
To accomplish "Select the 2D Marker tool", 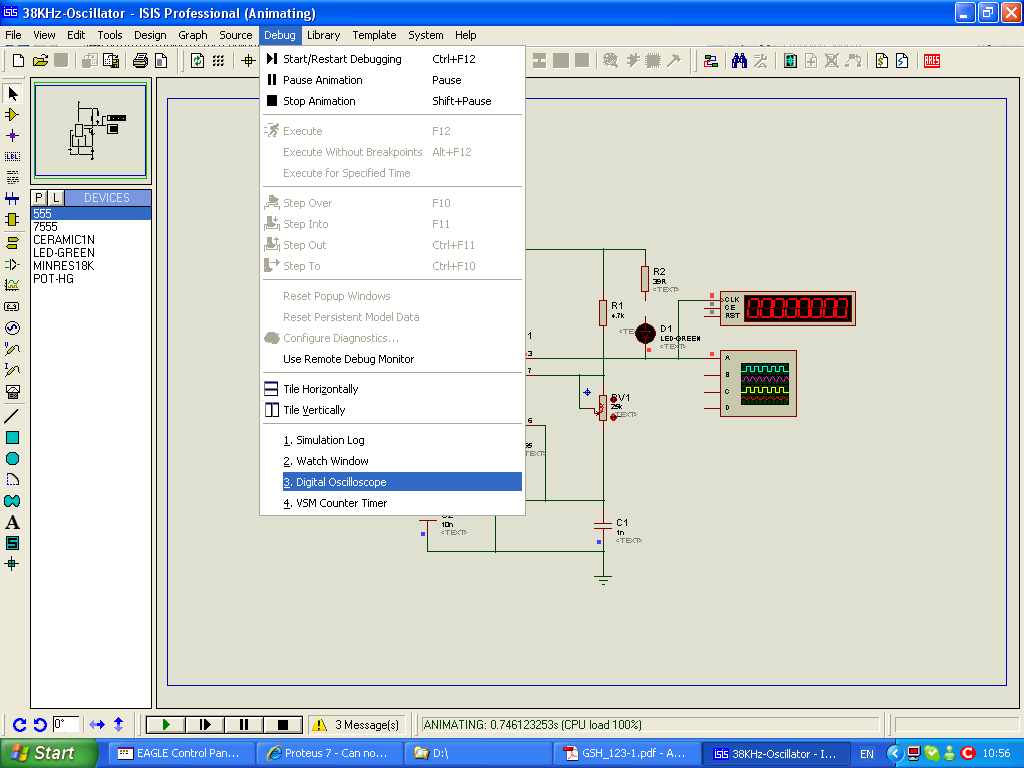I will 12,564.
